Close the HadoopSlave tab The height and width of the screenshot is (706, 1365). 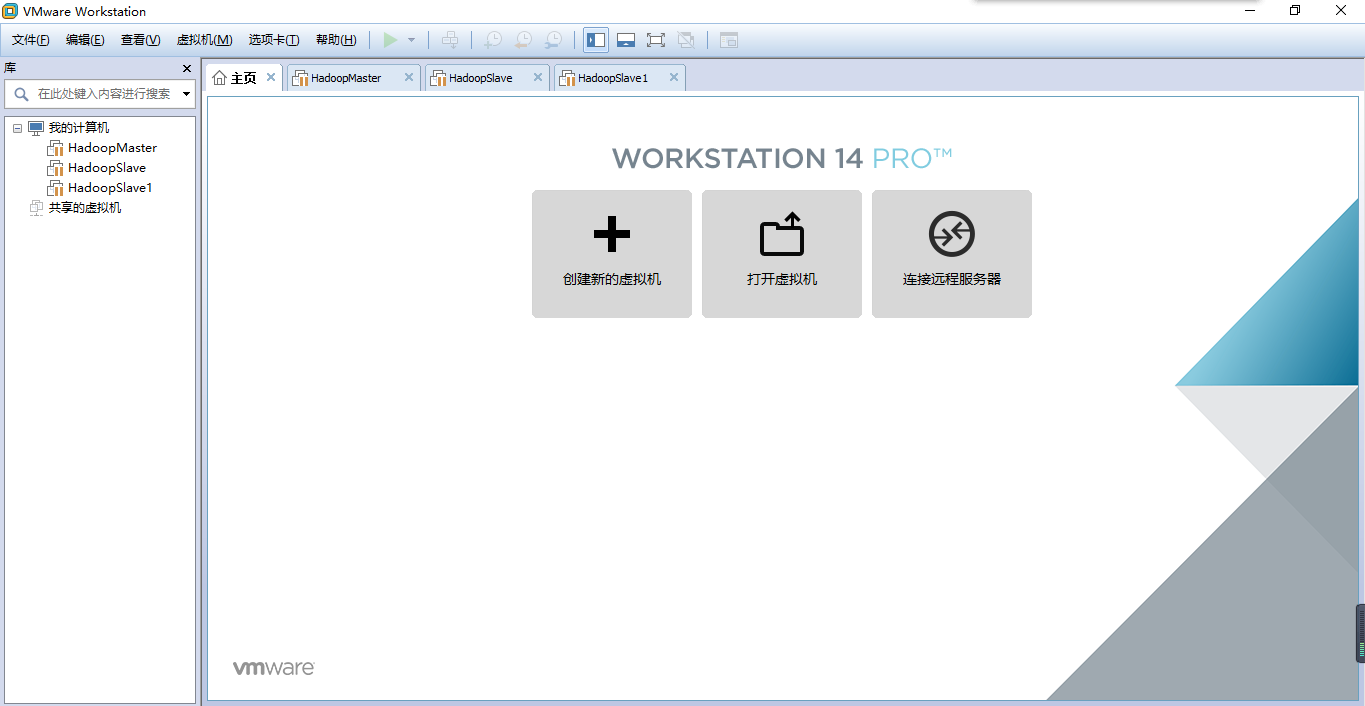click(537, 77)
